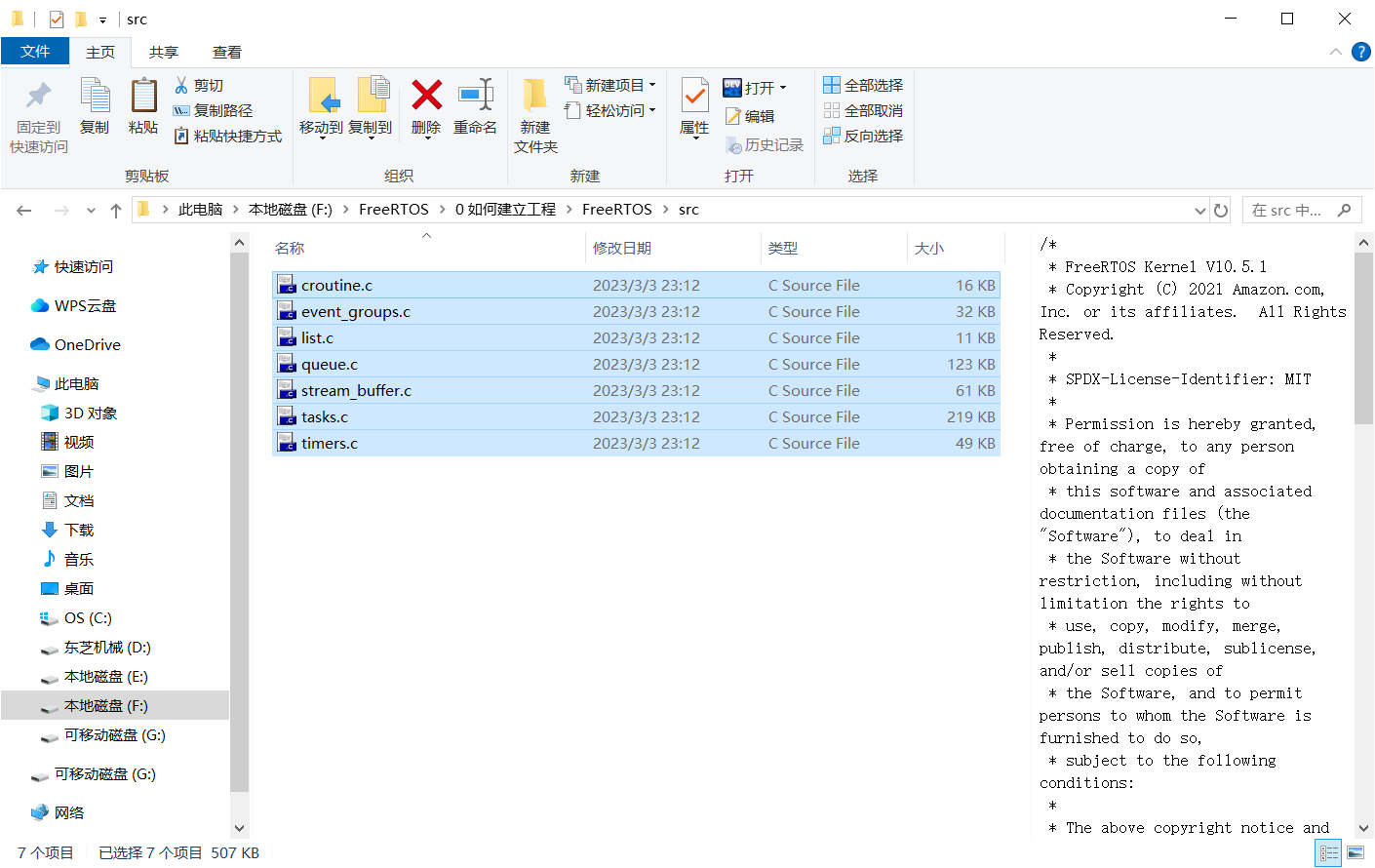
Task: Select the tasks.c file
Action: (x=636, y=417)
